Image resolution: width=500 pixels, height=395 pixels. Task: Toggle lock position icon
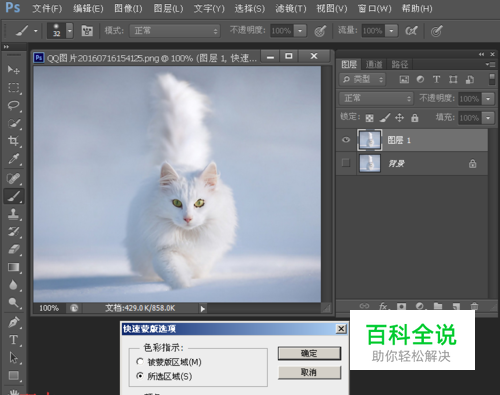399,118
